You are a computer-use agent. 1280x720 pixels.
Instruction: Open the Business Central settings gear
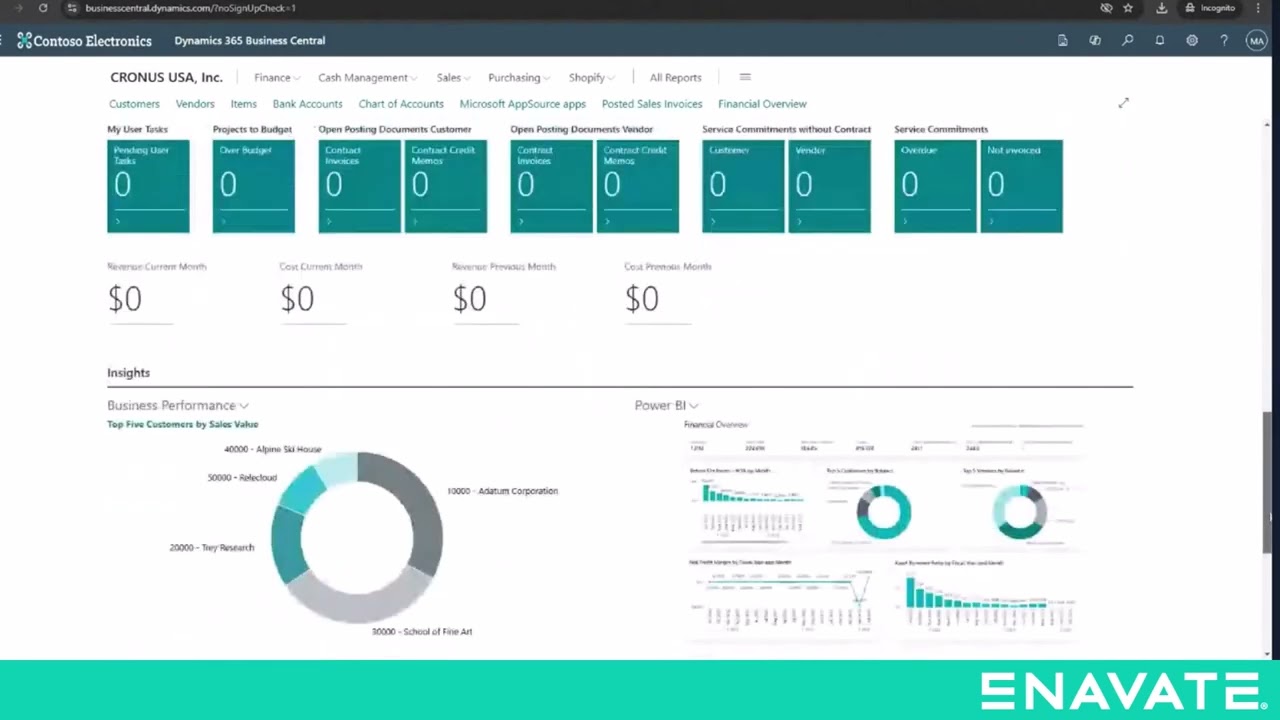pyautogui.click(x=1192, y=41)
